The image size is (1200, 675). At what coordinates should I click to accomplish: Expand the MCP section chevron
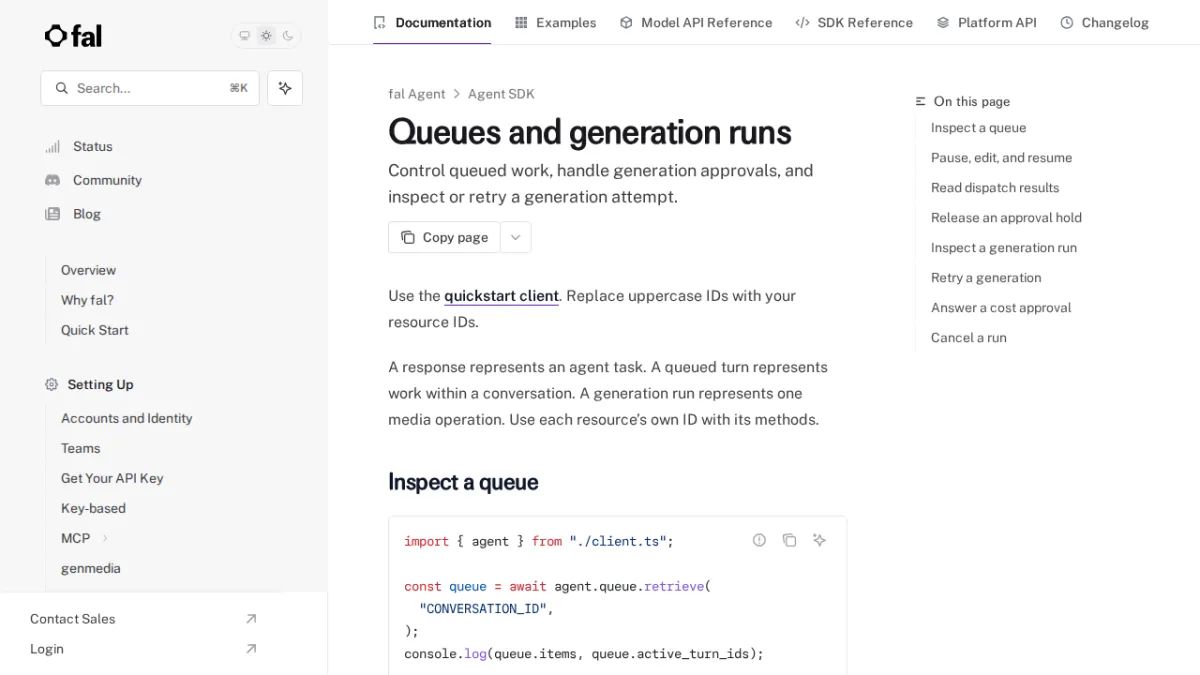[105, 538]
